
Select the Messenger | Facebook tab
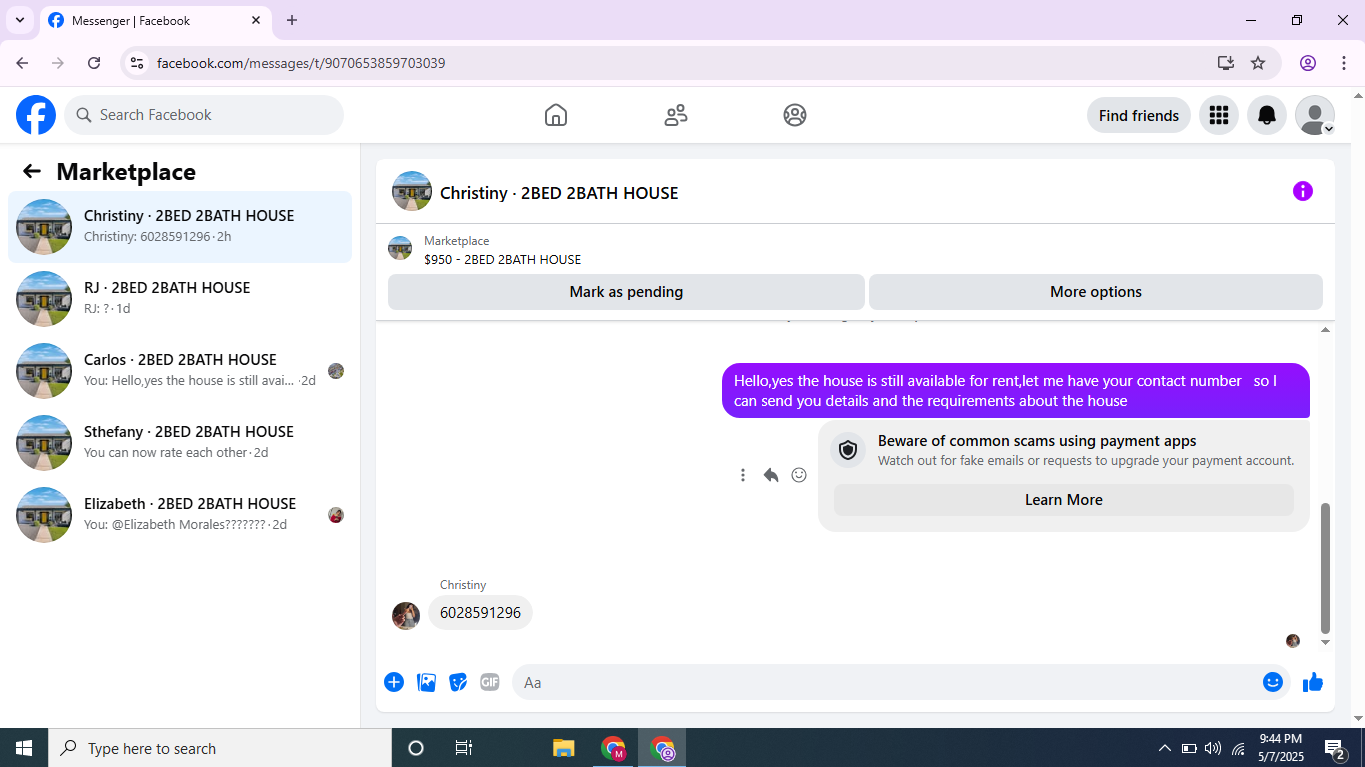coord(155,20)
